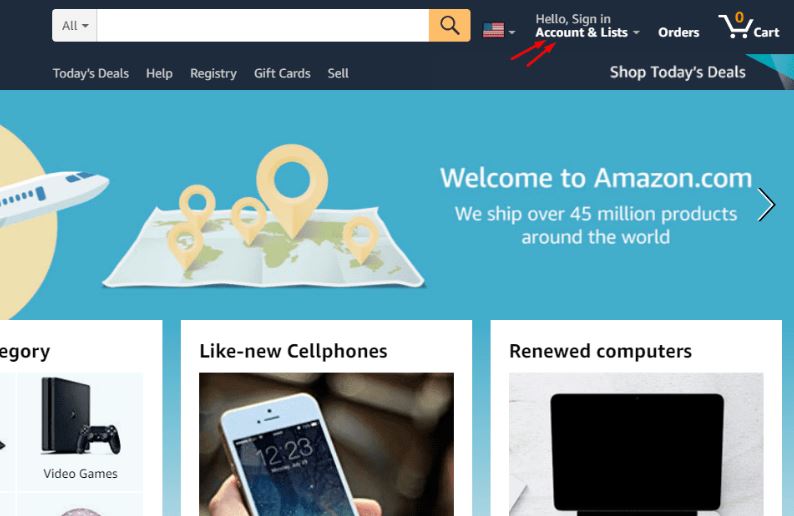Go to the Registry menu item

tap(213, 73)
